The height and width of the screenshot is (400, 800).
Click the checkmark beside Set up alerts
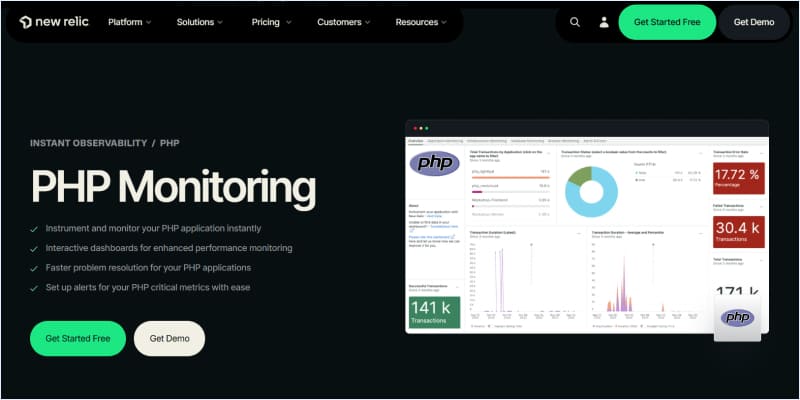click(34, 288)
